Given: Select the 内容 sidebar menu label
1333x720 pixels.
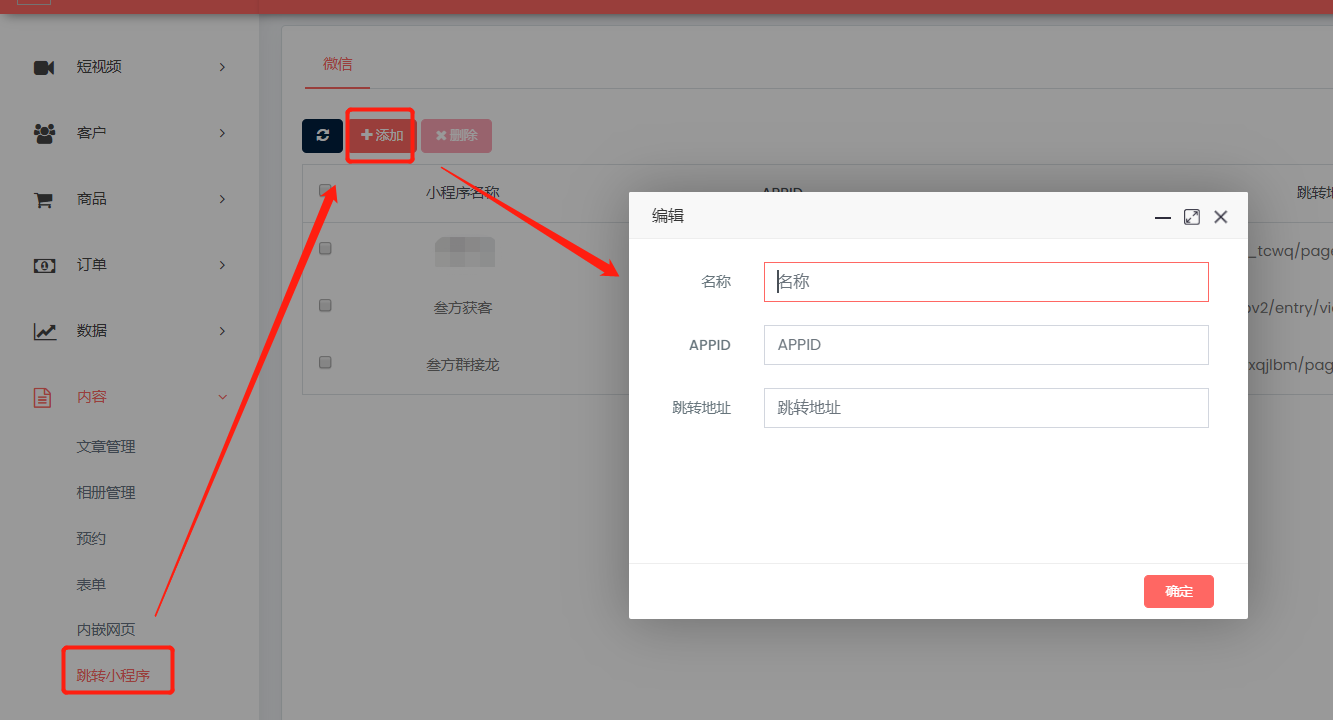Looking at the screenshot, I should pos(91,397).
